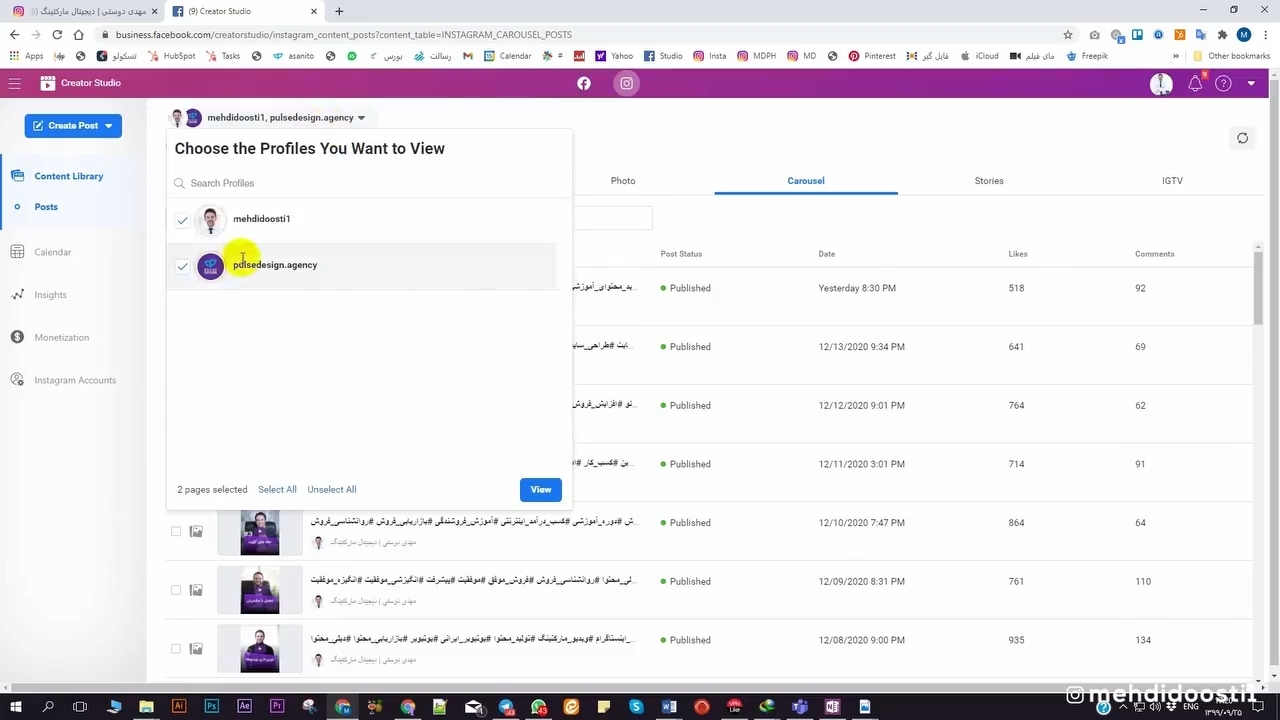Select the 12/10/2020 post row checkbox
Viewport: 1280px width, 720px height.
tap(176, 531)
